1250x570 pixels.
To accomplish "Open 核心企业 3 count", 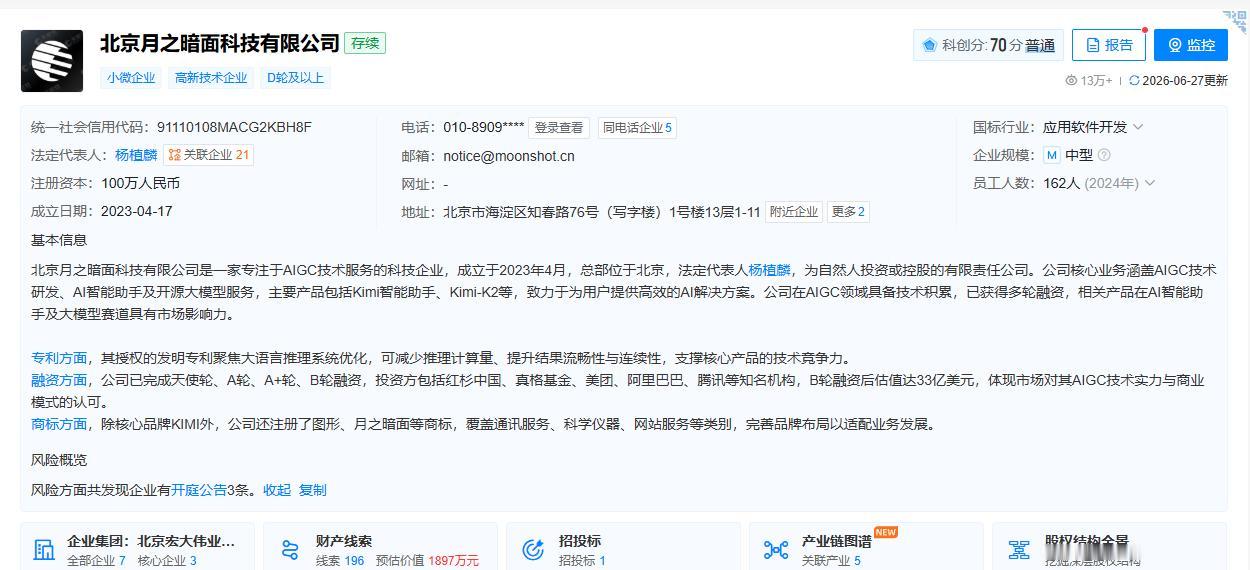I will (x=167, y=560).
